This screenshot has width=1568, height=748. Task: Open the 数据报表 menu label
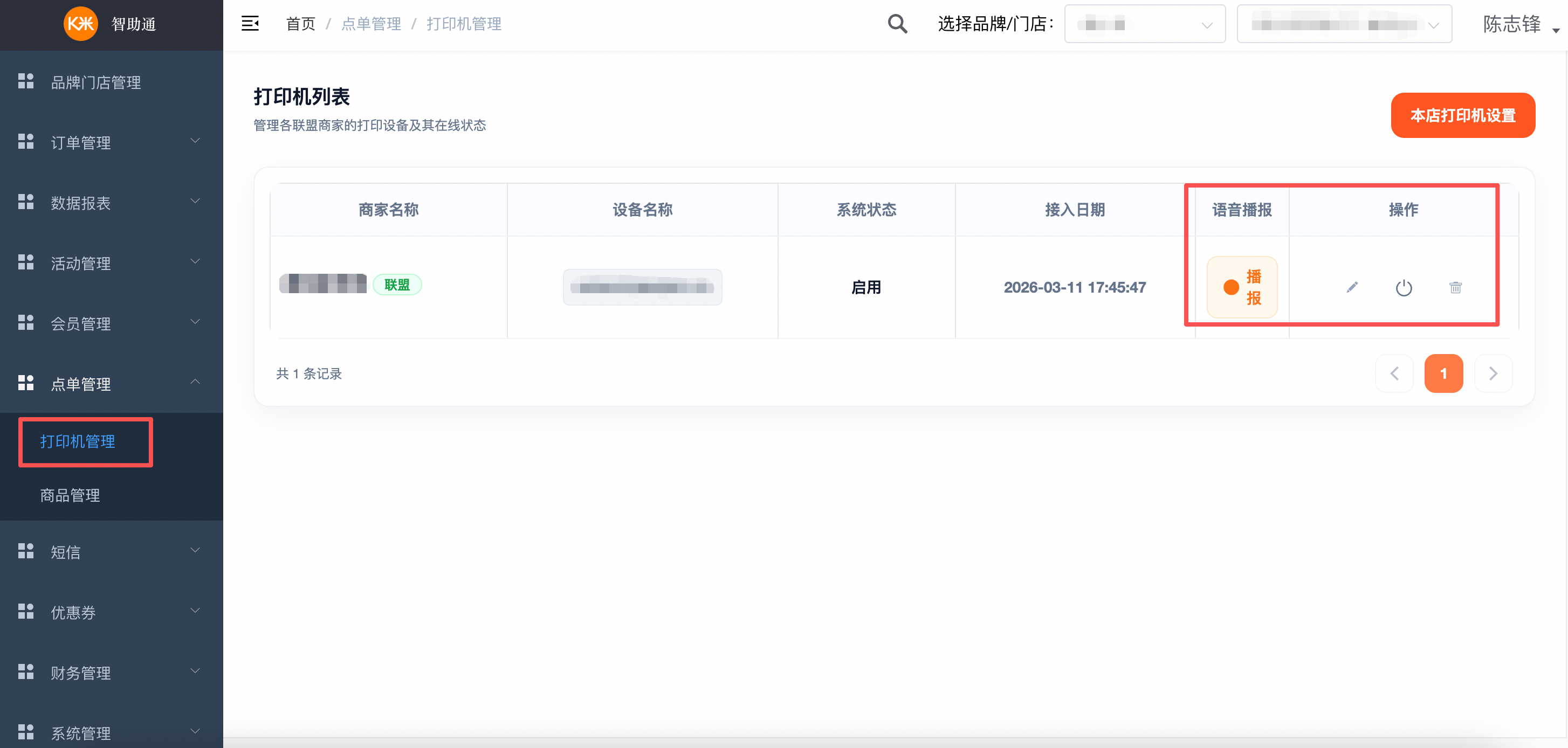[81, 203]
